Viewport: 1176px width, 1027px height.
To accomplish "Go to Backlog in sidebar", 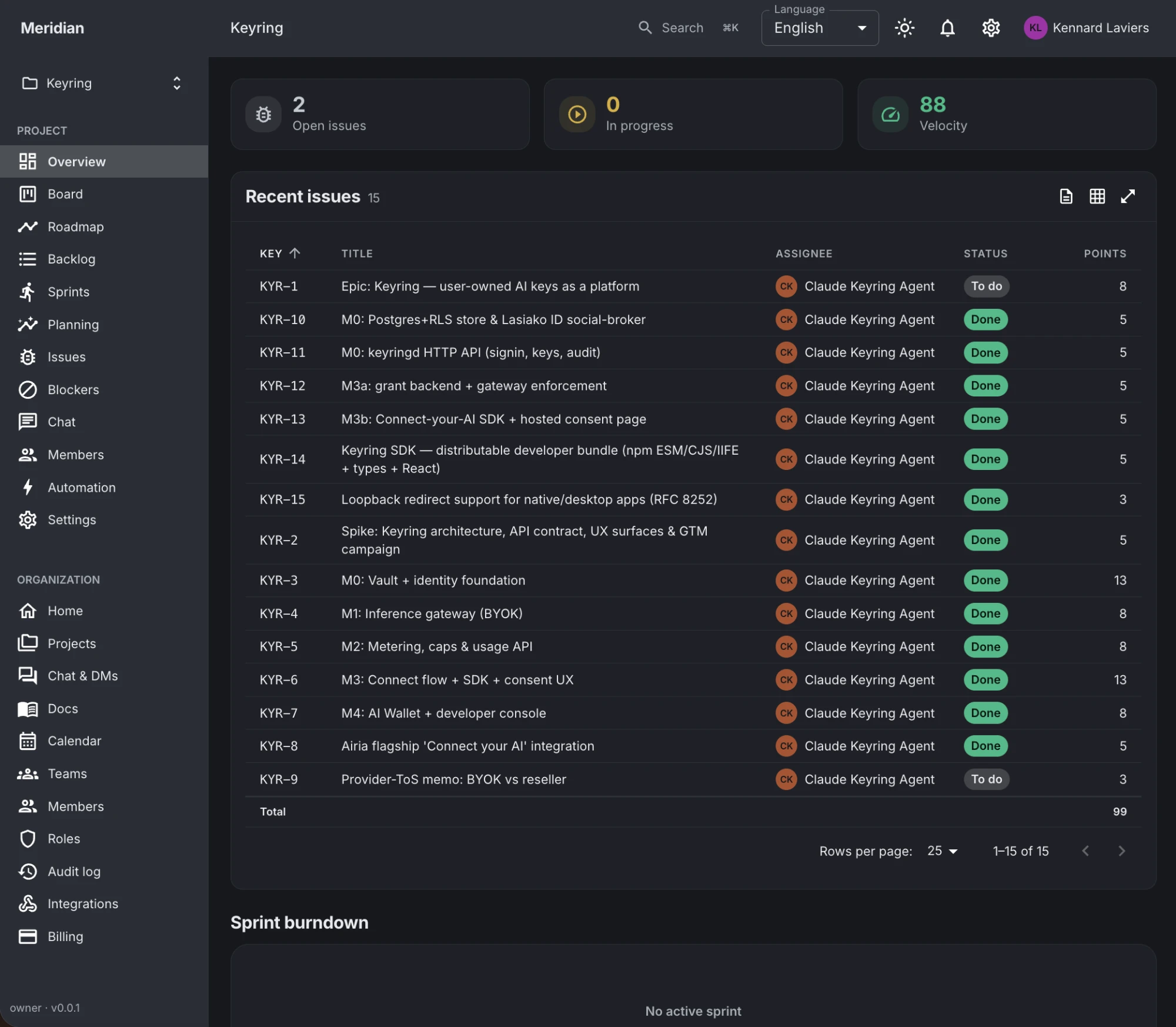I will pyautogui.click(x=104, y=259).
